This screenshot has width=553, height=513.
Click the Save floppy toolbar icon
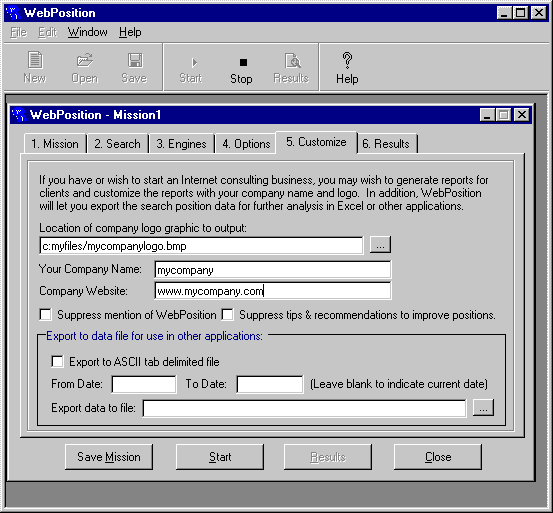[135, 60]
